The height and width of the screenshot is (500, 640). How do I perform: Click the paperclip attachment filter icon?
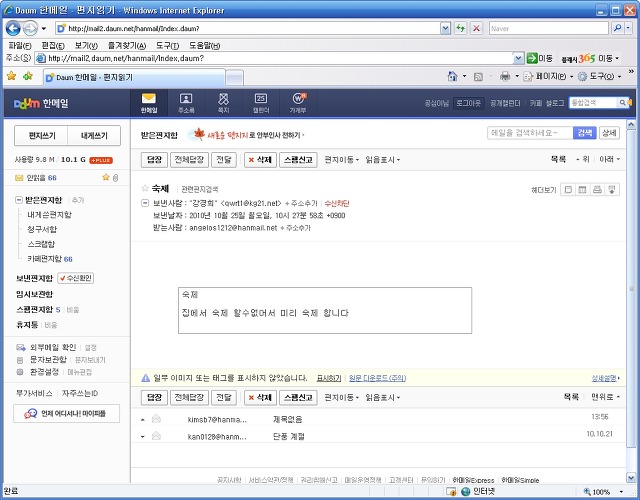pyautogui.click(x=116, y=178)
